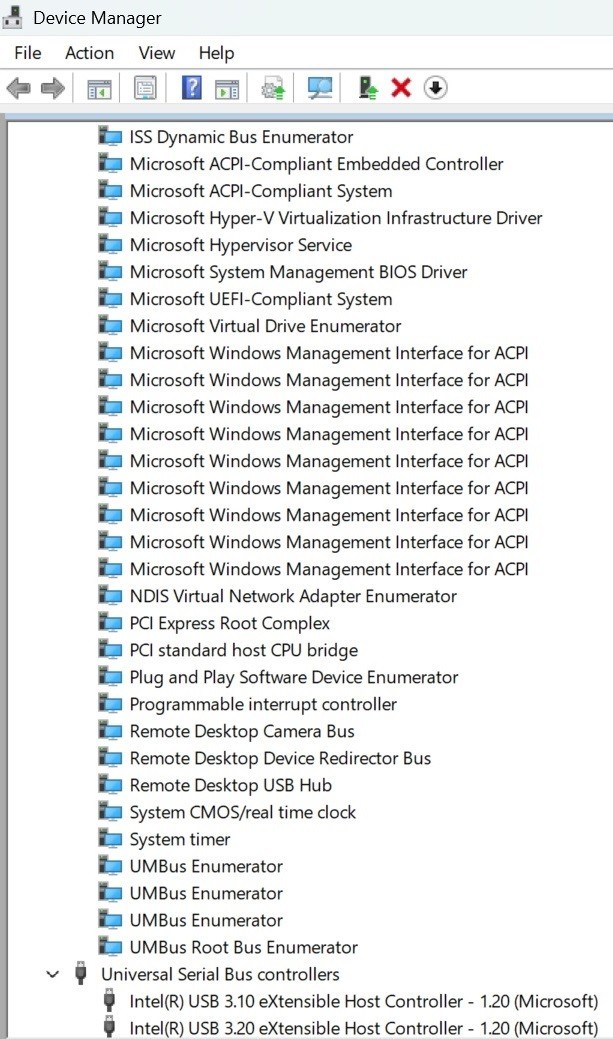Click the red X Uninstall device icon
Viewport: 613px width, 1039px height.
401,87
